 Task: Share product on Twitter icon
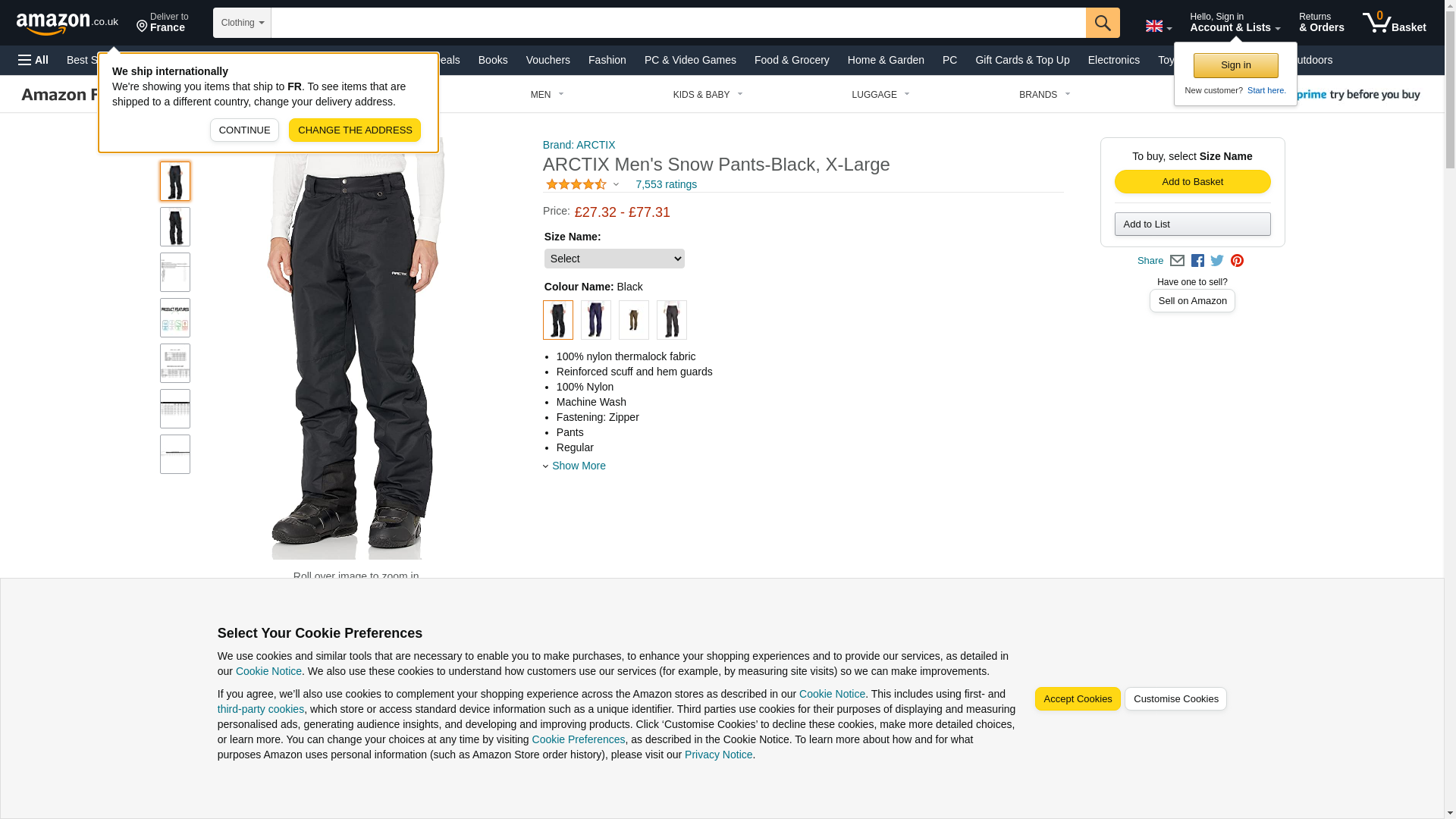pos(1217,261)
